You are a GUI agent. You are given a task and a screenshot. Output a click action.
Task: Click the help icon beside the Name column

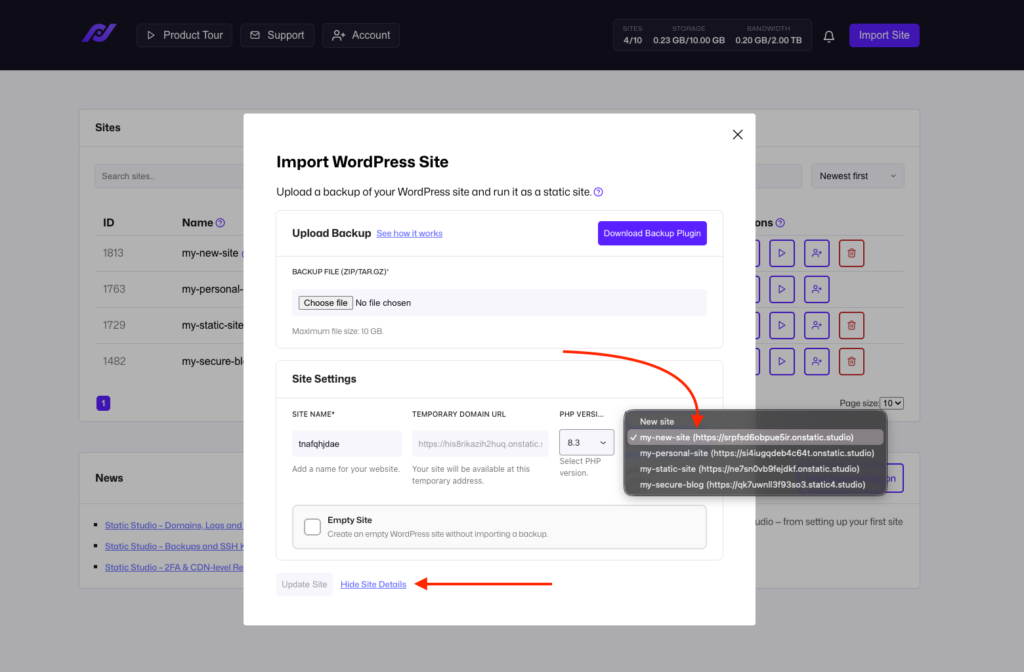coord(221,222)
